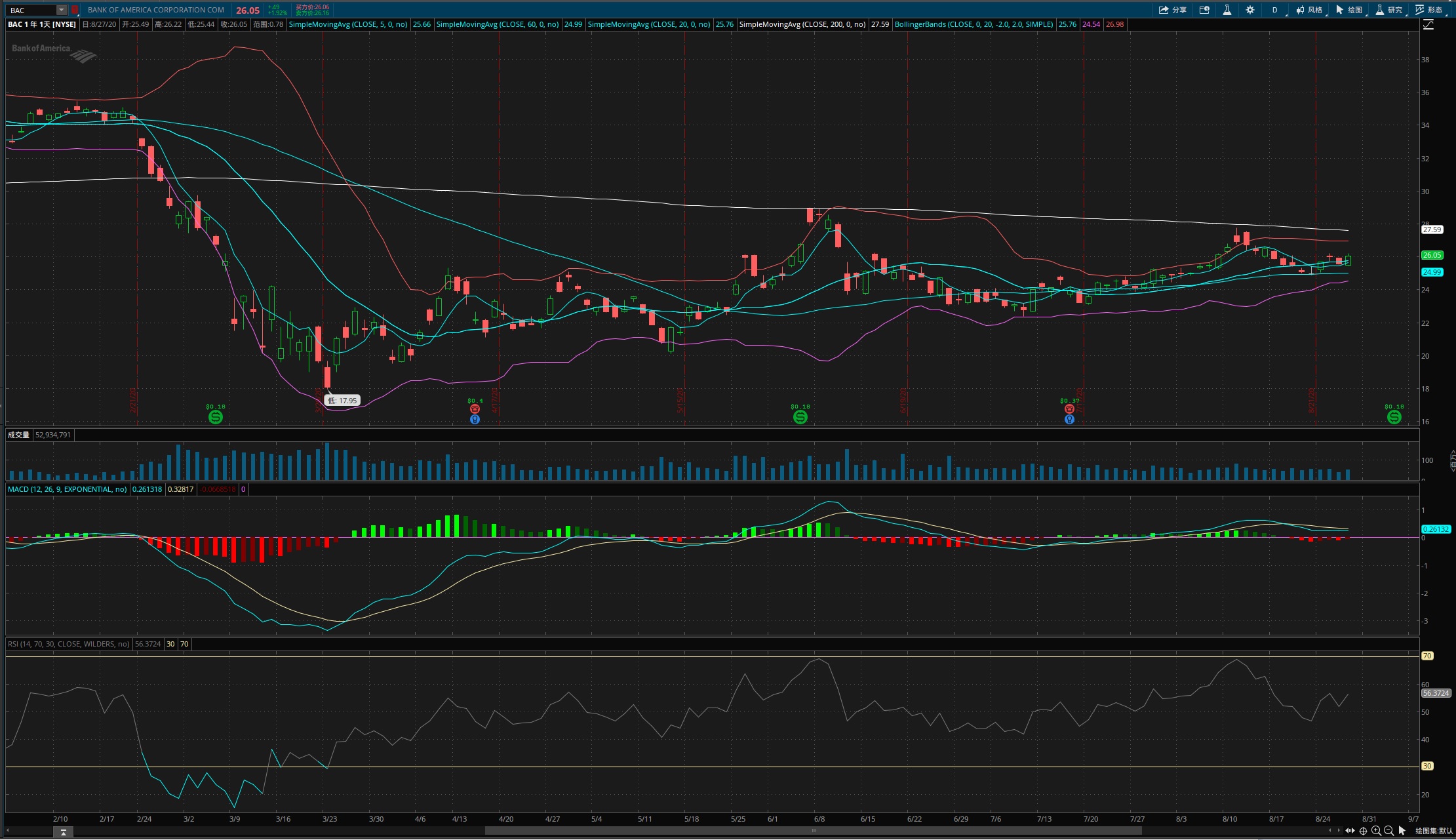Open the BAC symbol dropdown arrow
This screenshot has height=840, width=1456.
click(x=61, y=10)
